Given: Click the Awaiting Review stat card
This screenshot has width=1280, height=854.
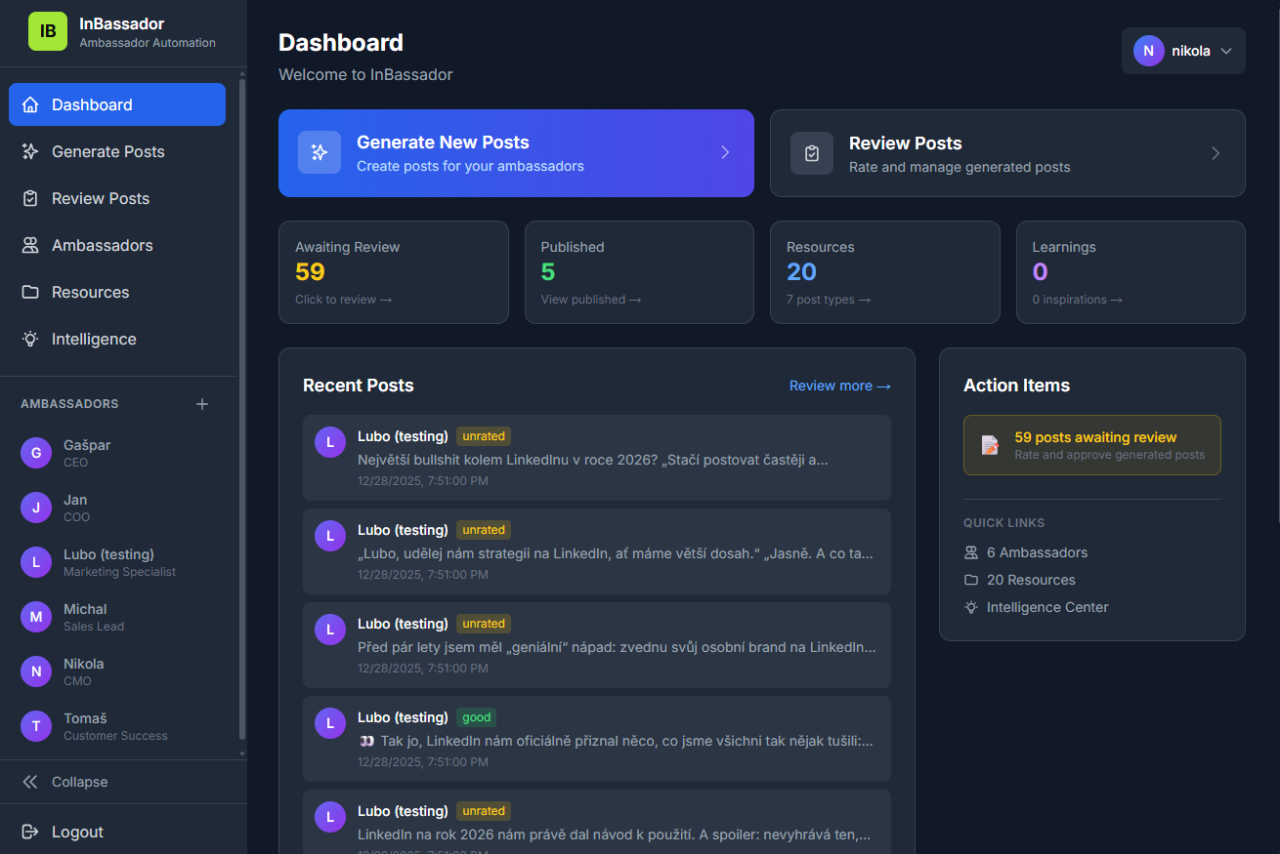Looking at the screenshot, I should [x=393, y=272].
